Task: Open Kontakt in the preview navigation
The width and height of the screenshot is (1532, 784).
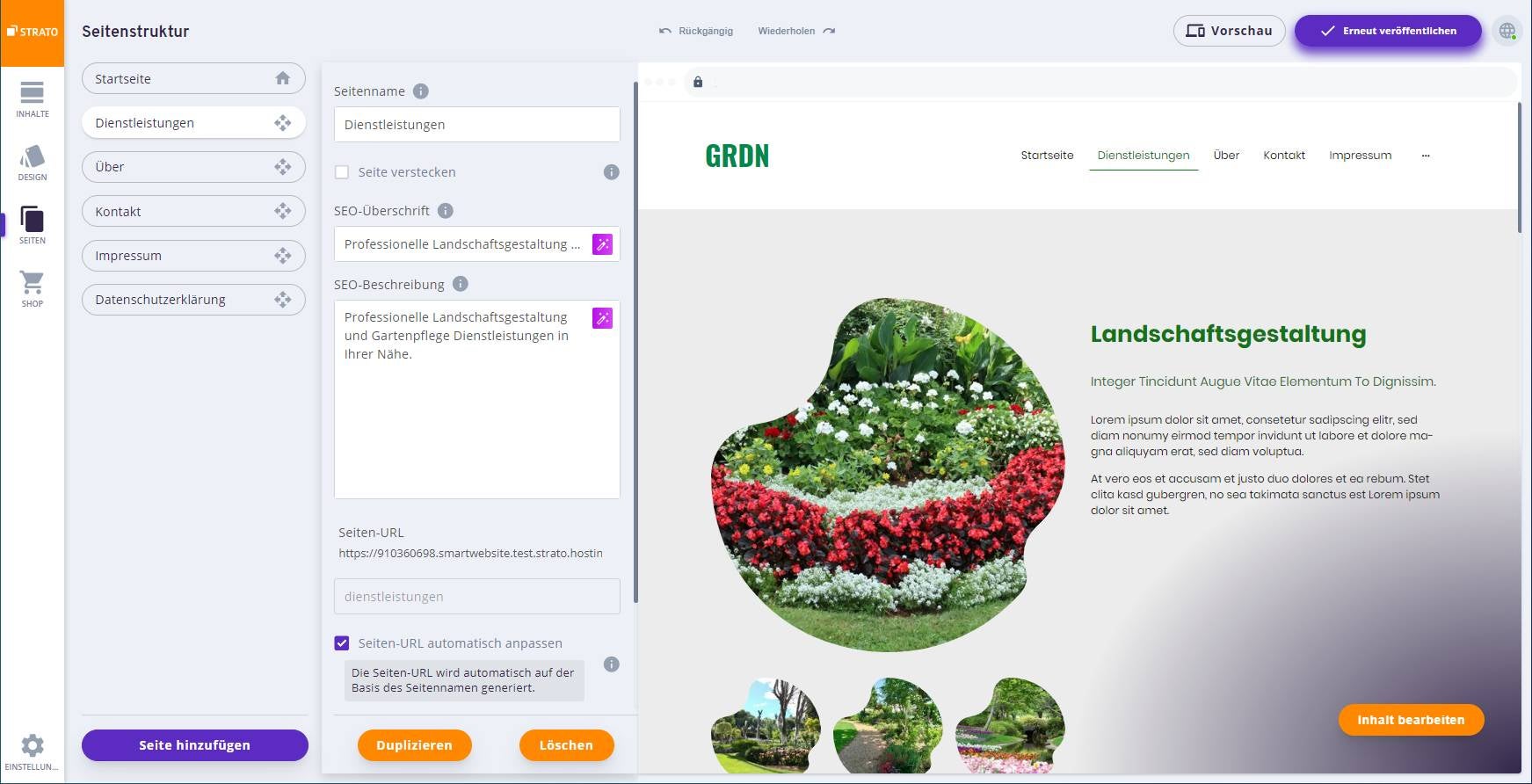Action: [1284, 156]
